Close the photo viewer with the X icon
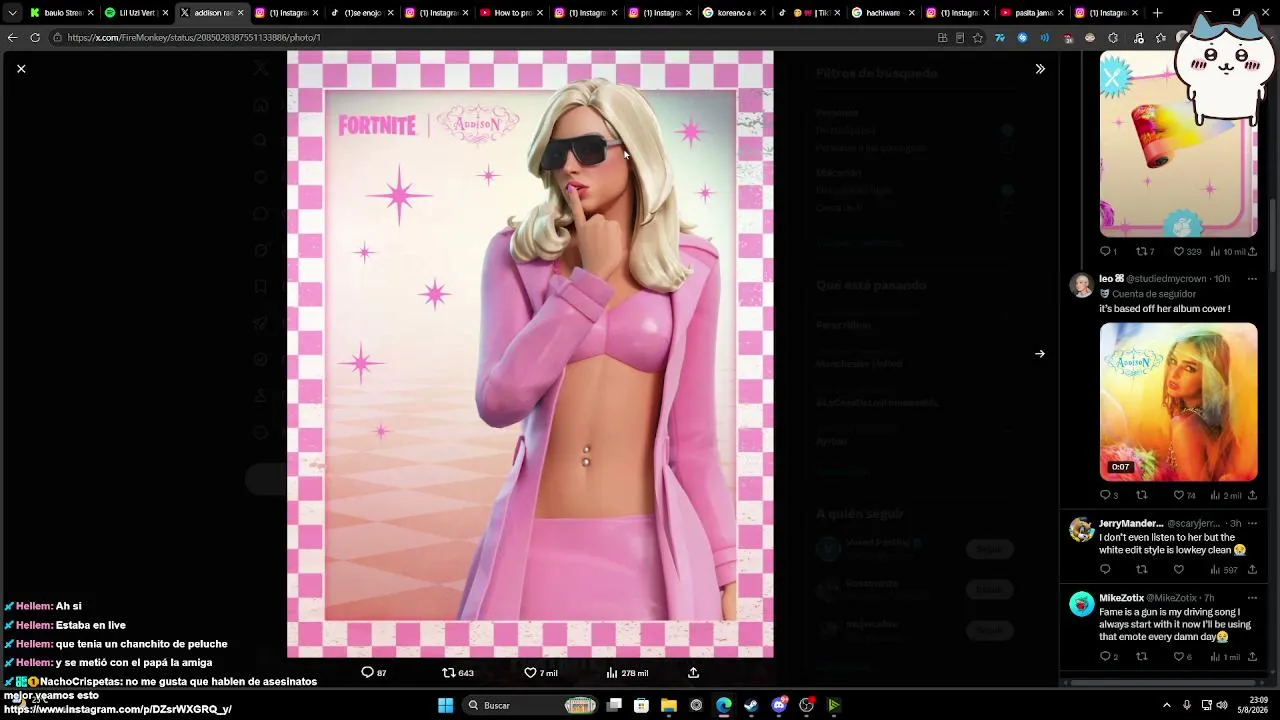The width and height of the screenshot is (1280, 720). click(x=21, y=69)
